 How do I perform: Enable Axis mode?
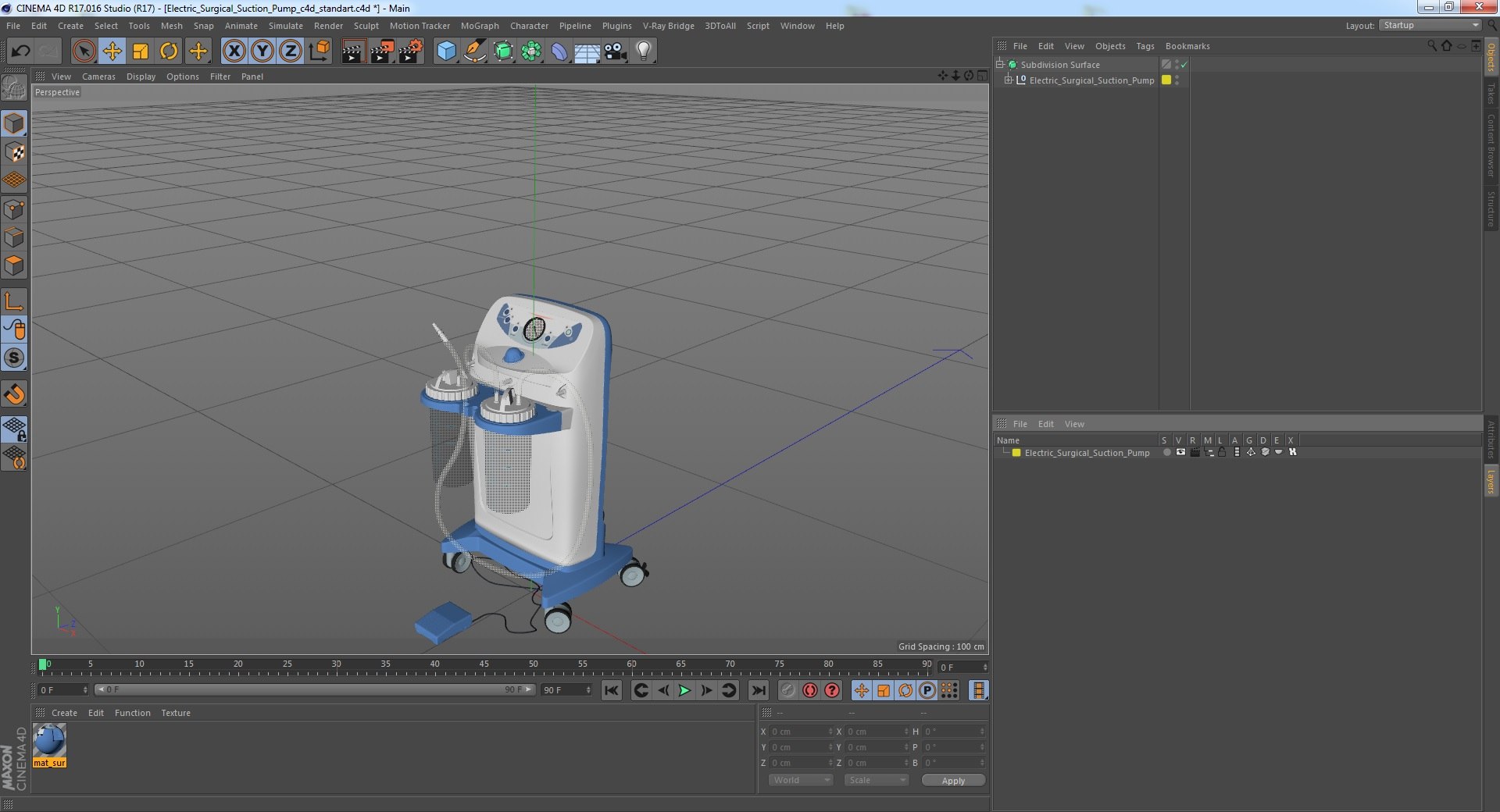[14, 301]
